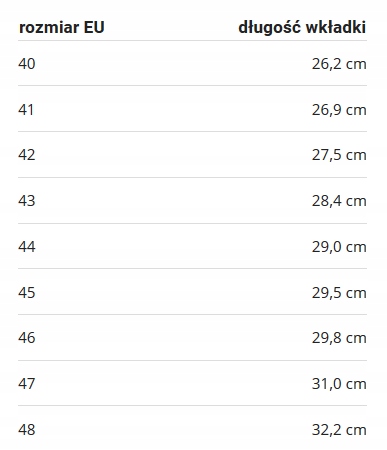
Task: Click the 26,9 cm insole length value
Action: coord(339,110)
